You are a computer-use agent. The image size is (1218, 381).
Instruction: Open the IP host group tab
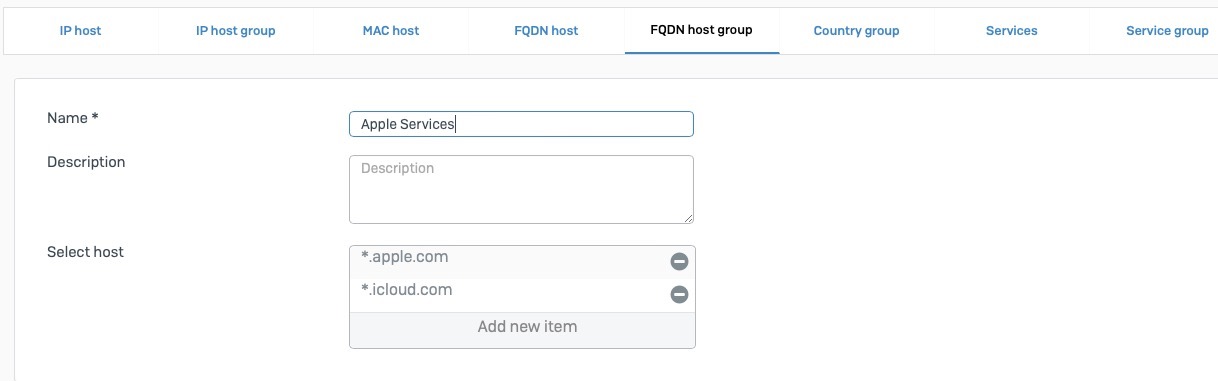pos(235,31)
